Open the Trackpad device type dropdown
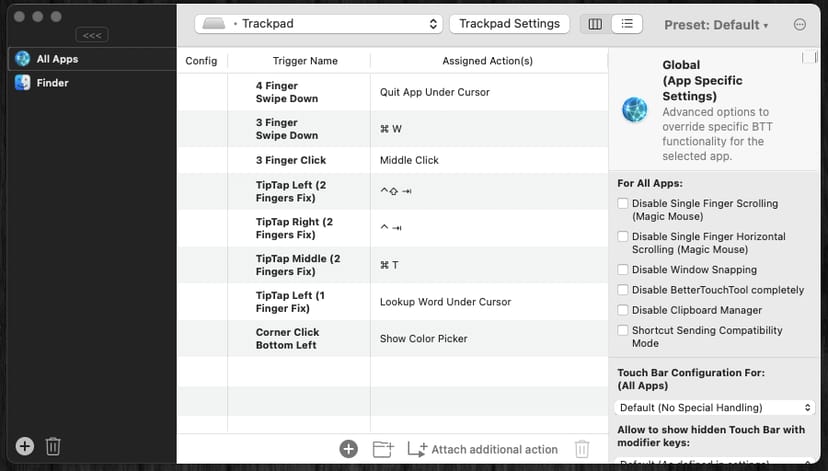This screenshot has height=471, width=828. tap(319, 24)
